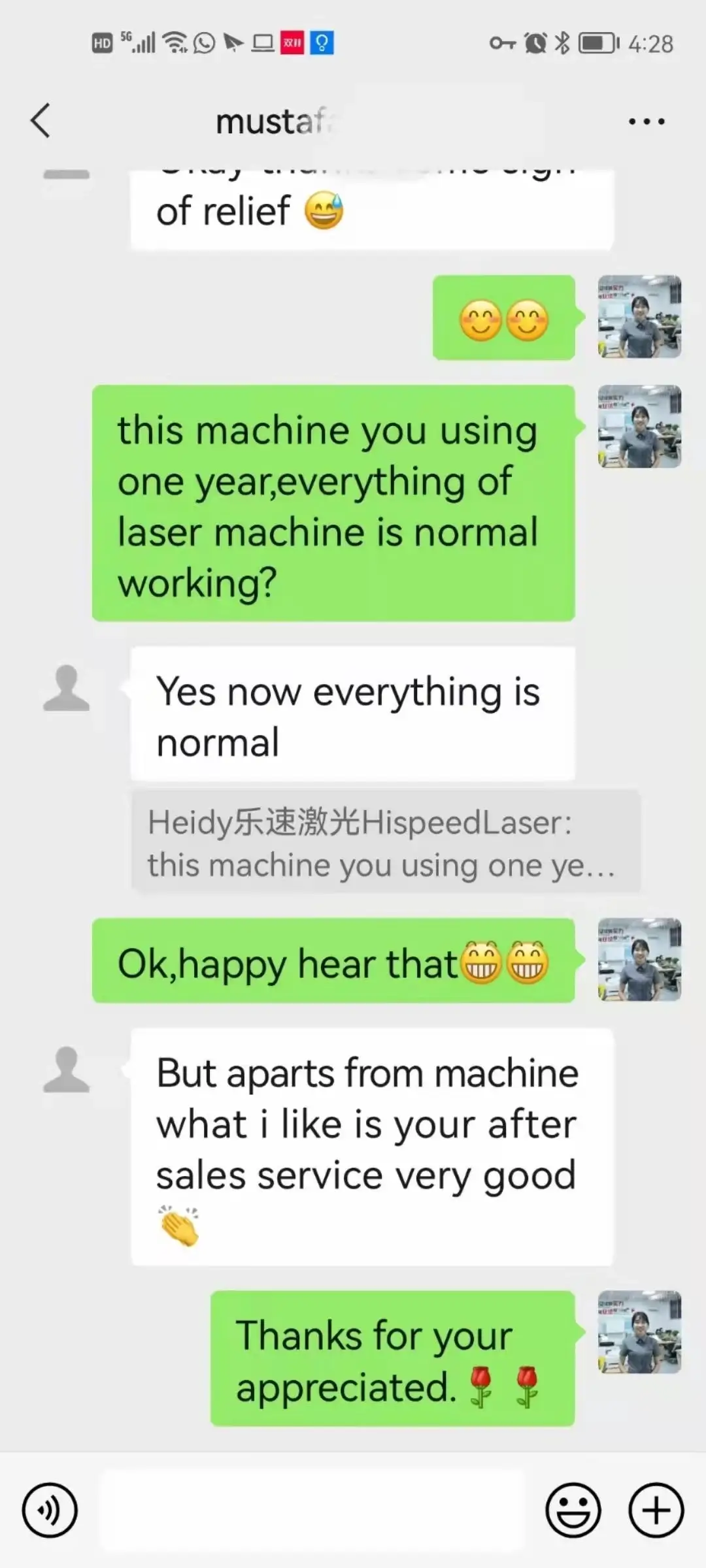Tap the message text input field
This screenshot has height=1568, width=706.
coord(312,1511)
